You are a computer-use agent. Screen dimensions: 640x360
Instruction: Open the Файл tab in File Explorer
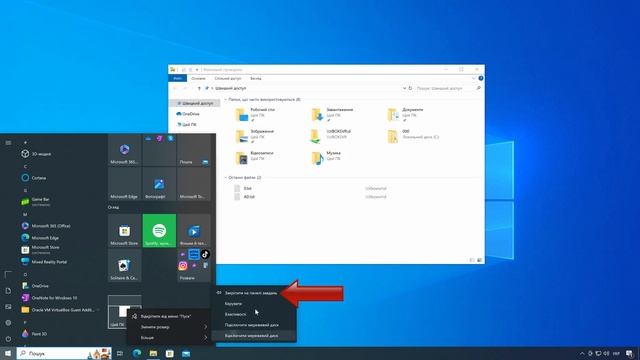[x=178, y=78]
